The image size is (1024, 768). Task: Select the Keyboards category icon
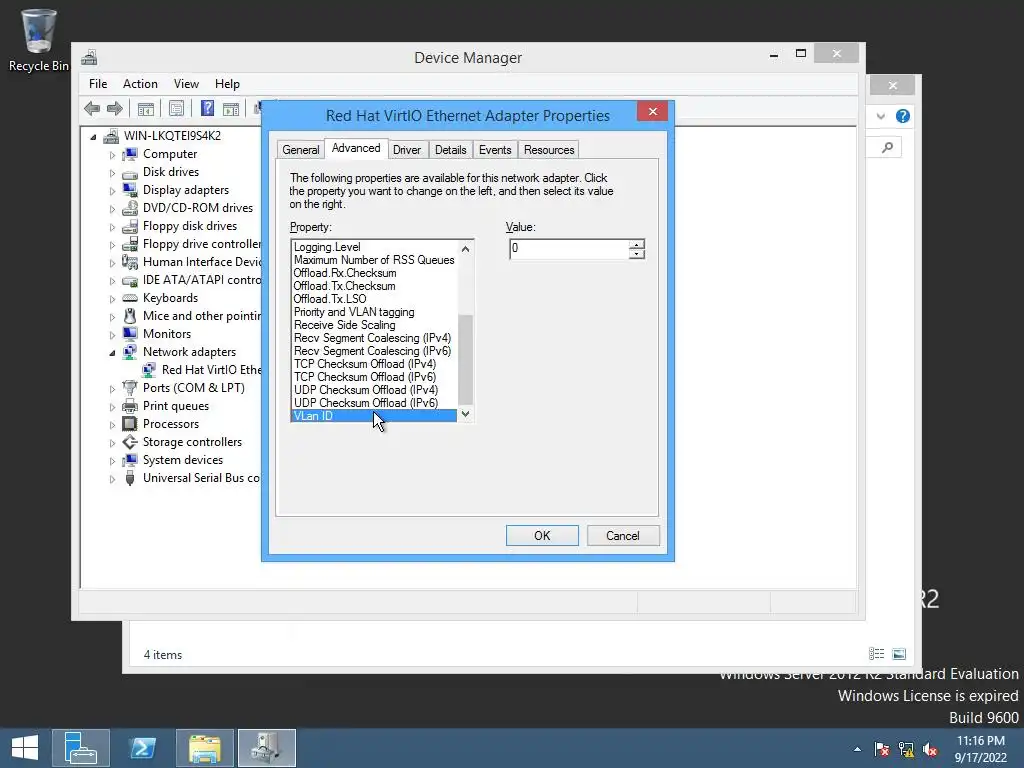130,298
